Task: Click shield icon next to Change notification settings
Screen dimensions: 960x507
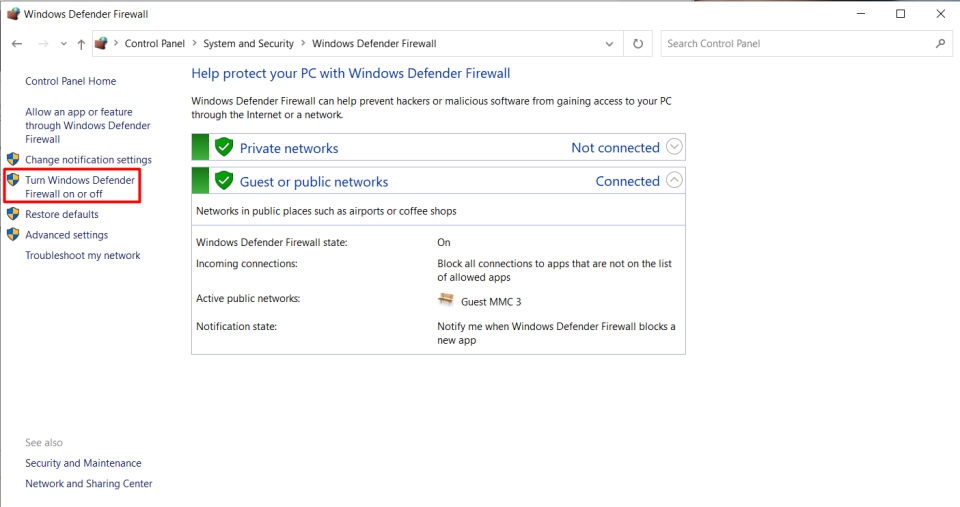Action: [x=13, y=160]
